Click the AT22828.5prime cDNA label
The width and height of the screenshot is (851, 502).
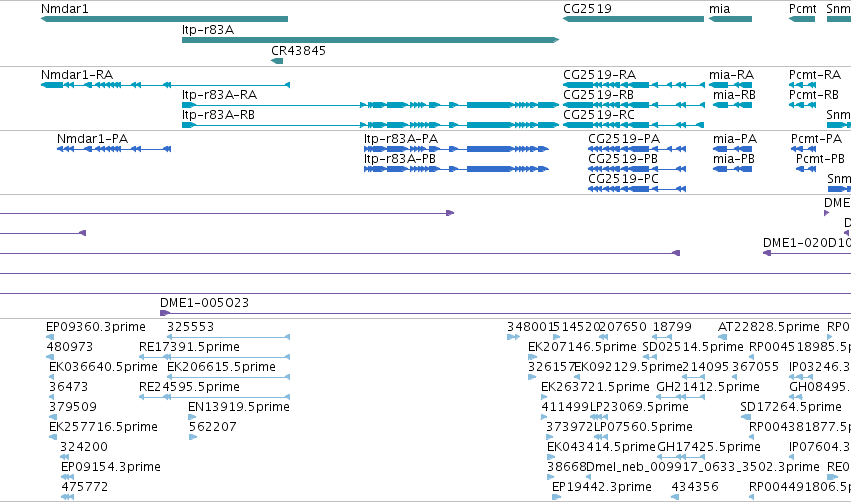pyautogui.click(x=769, y=326)
